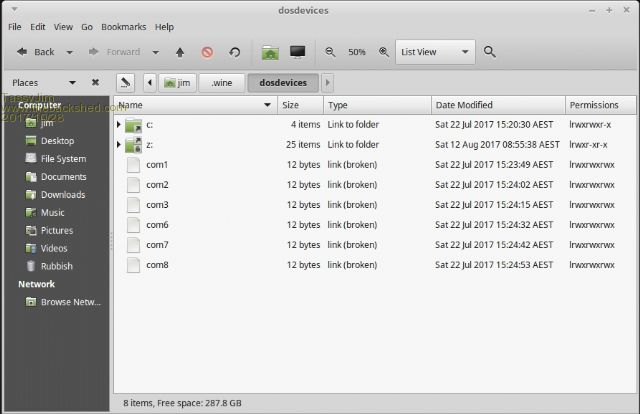Sort by the Date Modified column header

click(x=496, y=105)
